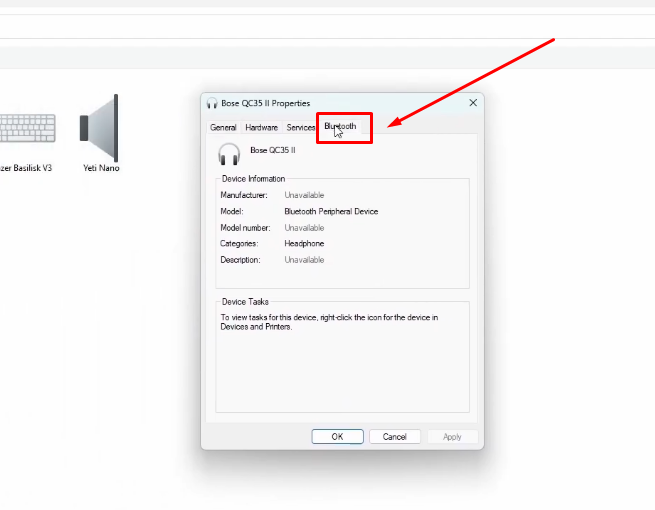
Task: Switch to the General tab
Action: [x=223, y=127]
